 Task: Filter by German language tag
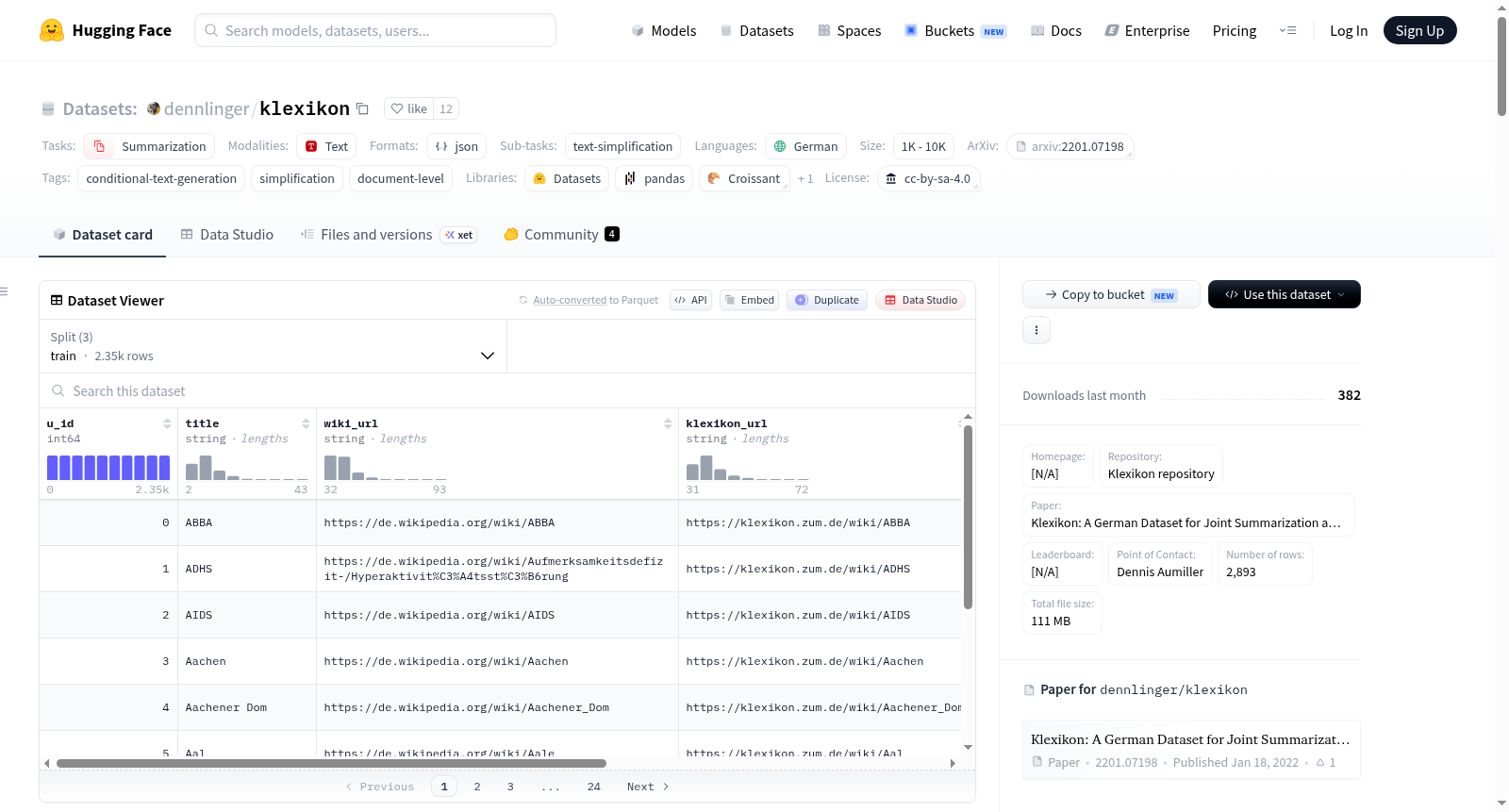805,146
